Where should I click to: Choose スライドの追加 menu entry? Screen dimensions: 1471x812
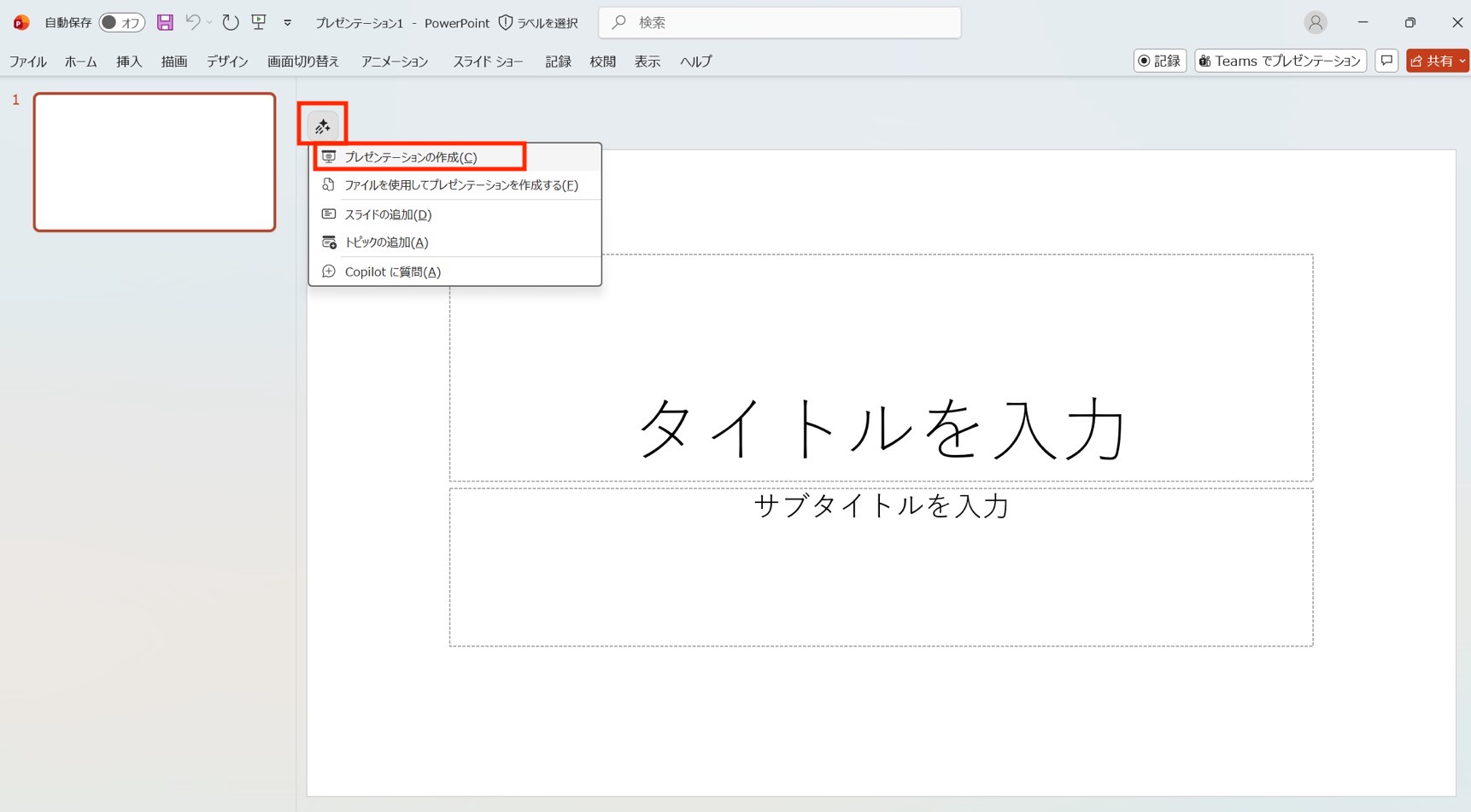[388, 214]
